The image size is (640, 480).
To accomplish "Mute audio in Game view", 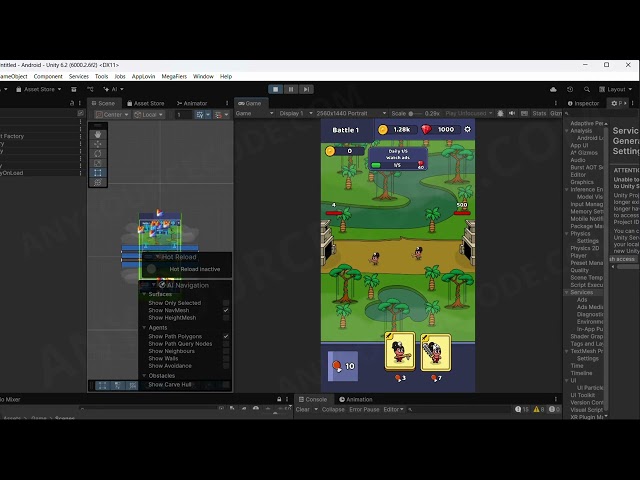I will click(512, 113).
